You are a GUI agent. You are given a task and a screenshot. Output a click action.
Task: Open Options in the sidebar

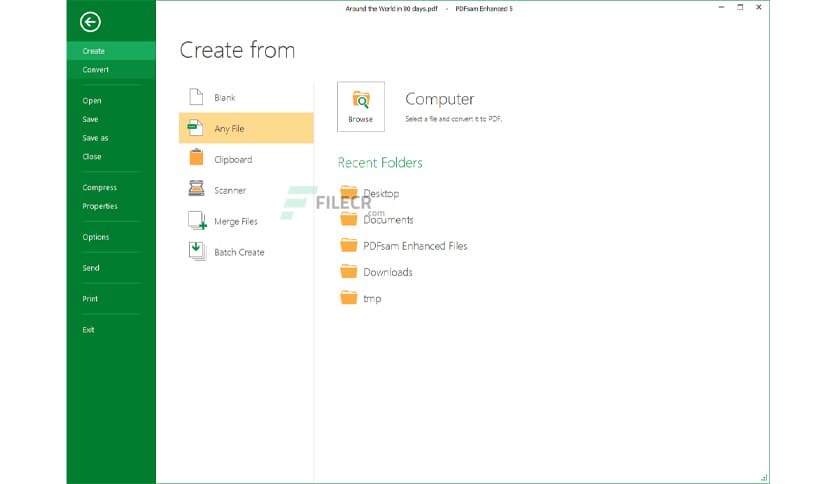click(x=96, y=237)
